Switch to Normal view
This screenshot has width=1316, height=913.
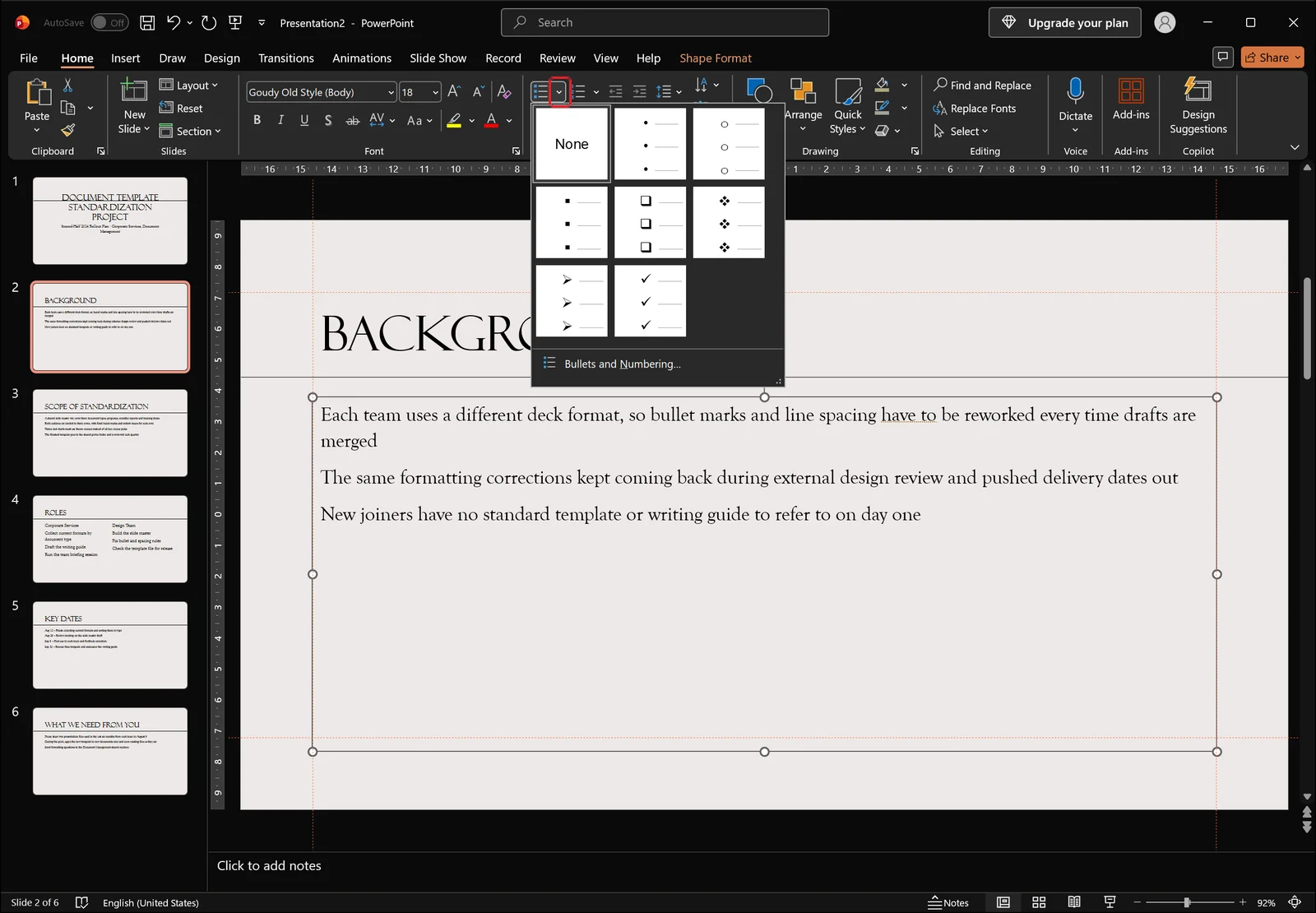(1003, 902)
